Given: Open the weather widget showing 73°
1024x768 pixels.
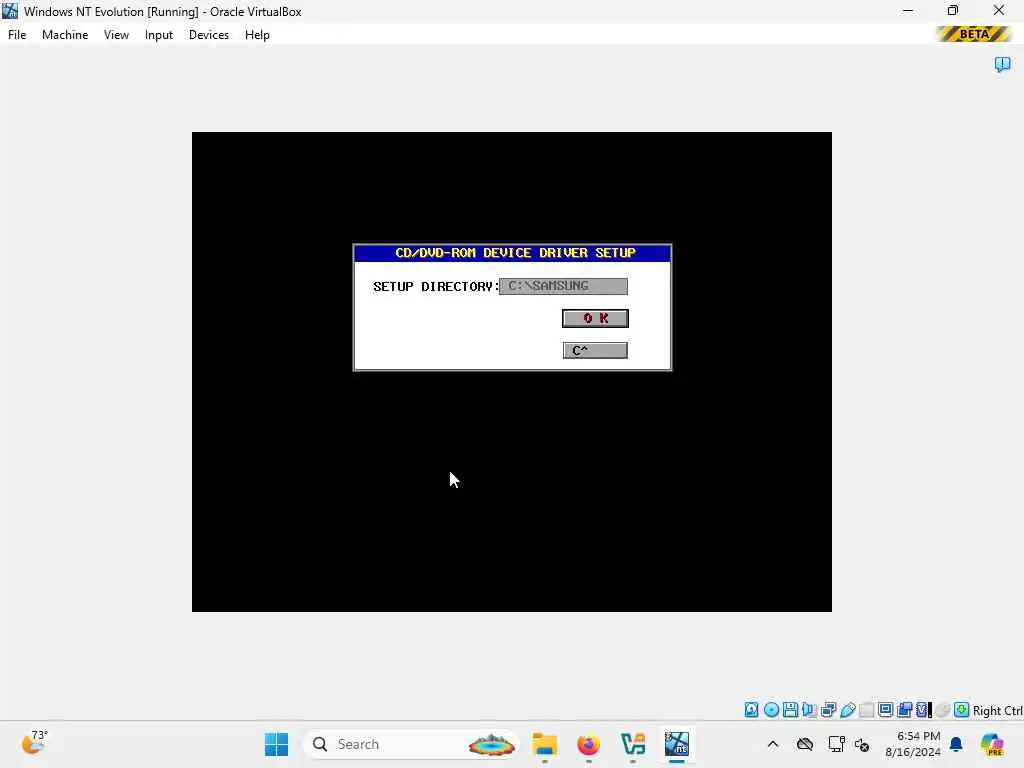Looking at the screenshot, I should coord(35,743).
